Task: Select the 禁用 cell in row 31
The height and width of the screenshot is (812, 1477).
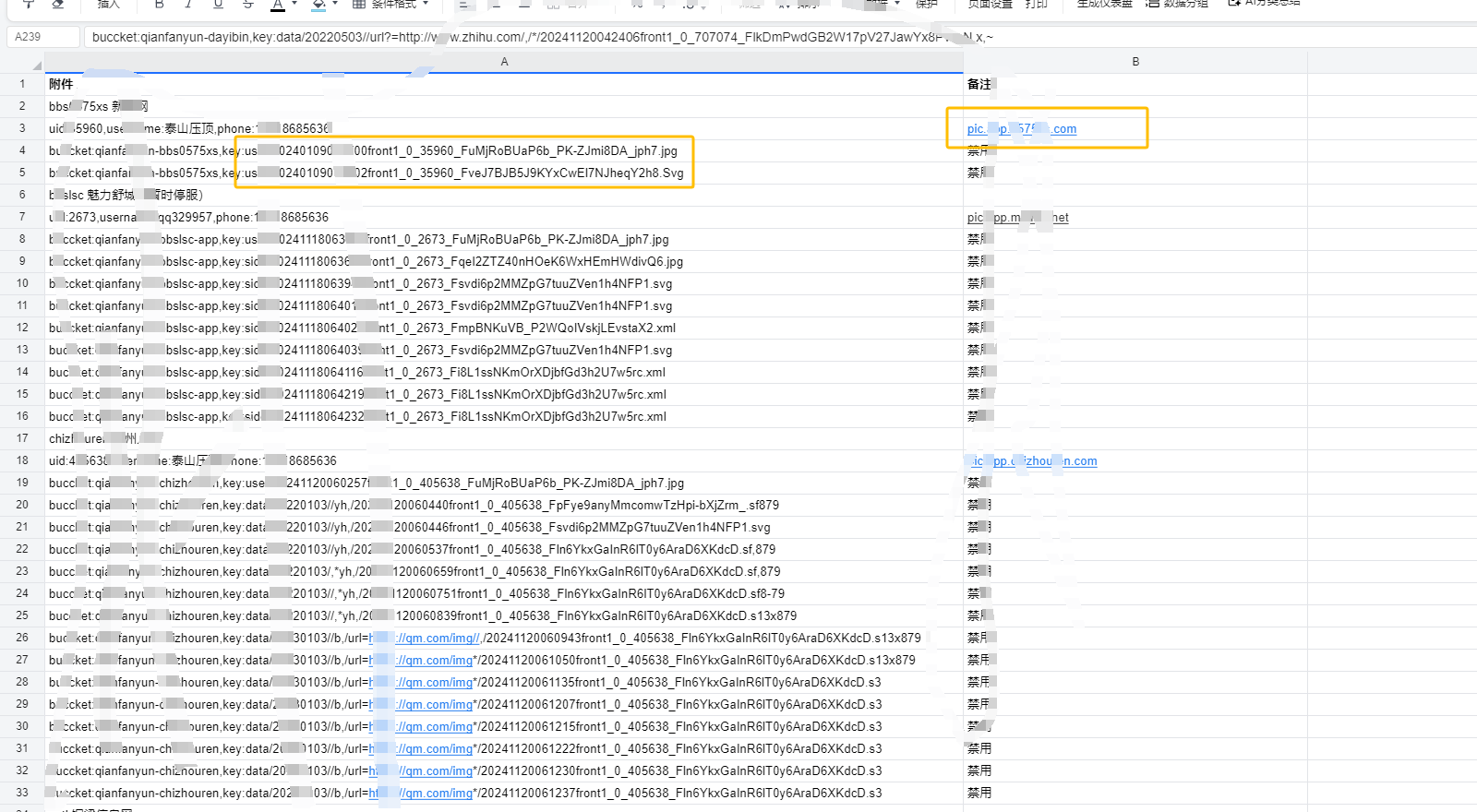Action: pyautogui.click(x=1135, y=748)
